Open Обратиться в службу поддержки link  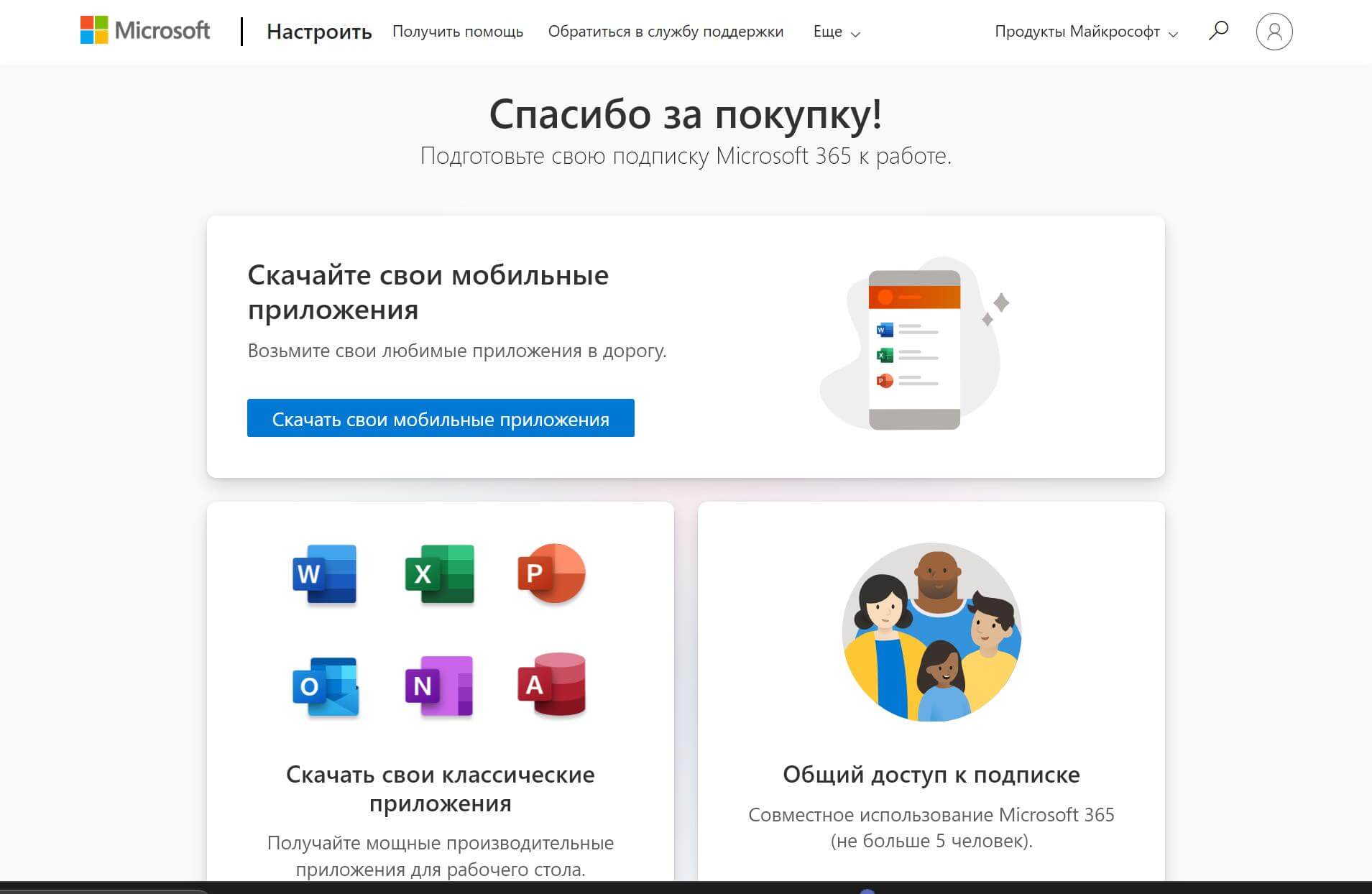tap(666, 32)
